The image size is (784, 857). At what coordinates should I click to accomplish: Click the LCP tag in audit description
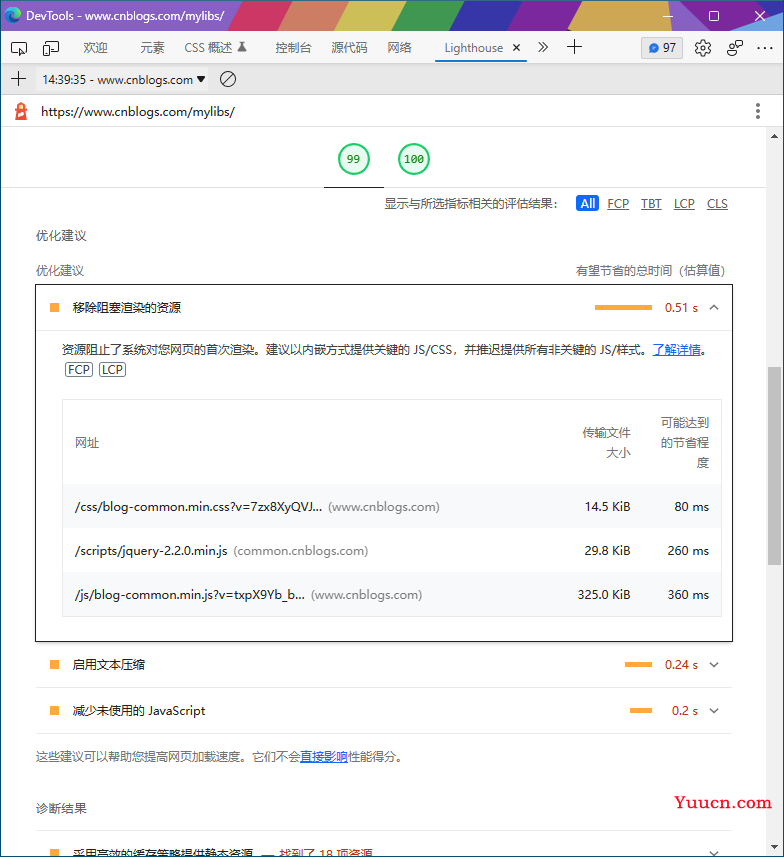point(112,369)
